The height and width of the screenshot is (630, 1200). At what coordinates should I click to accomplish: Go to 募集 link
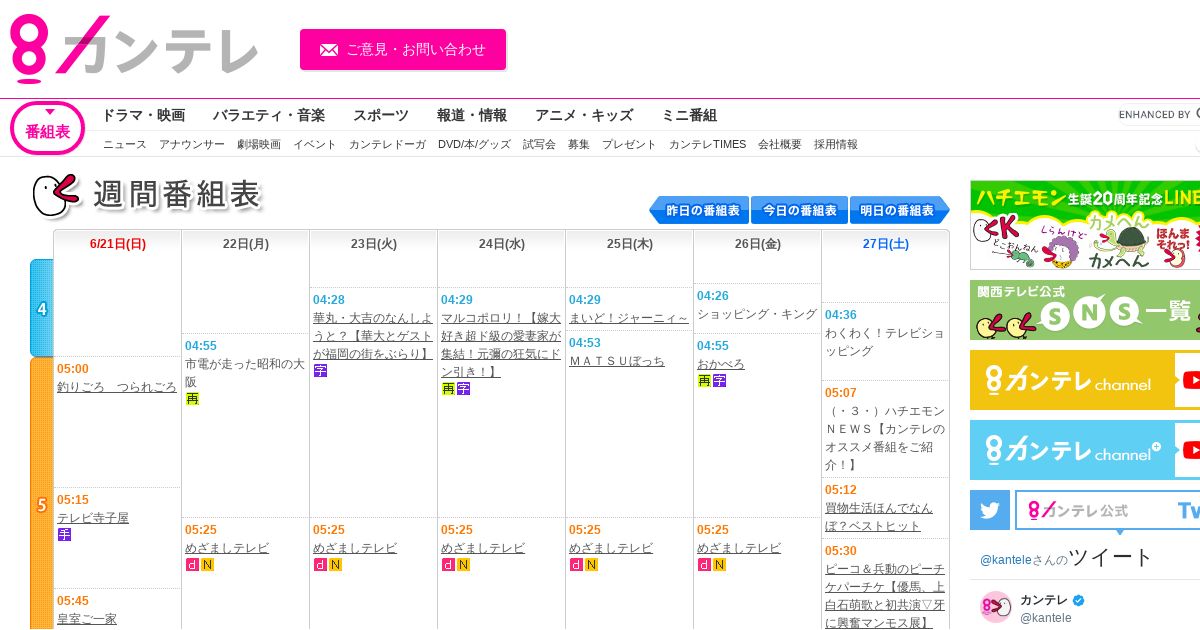(x=579, y=144)
